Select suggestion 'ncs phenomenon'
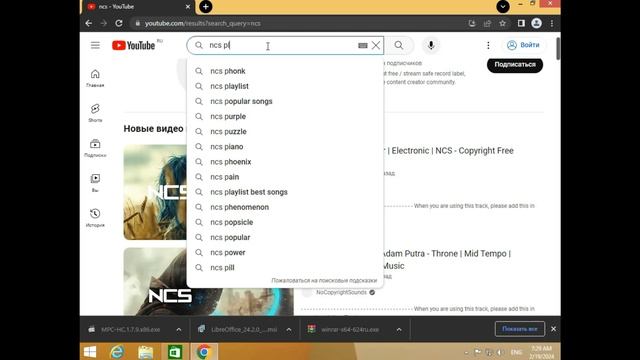The height and width of the screenshot is (360, 640). coord(285,207)
